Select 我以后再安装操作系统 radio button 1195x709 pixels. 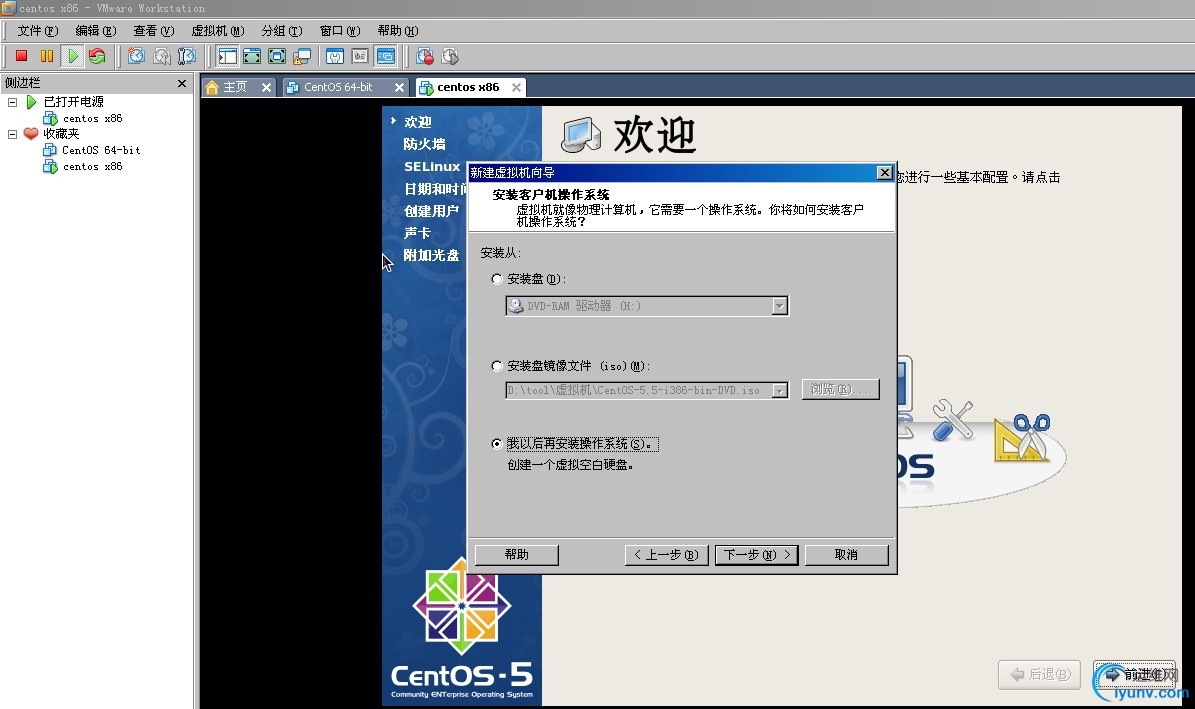[497, 444]
